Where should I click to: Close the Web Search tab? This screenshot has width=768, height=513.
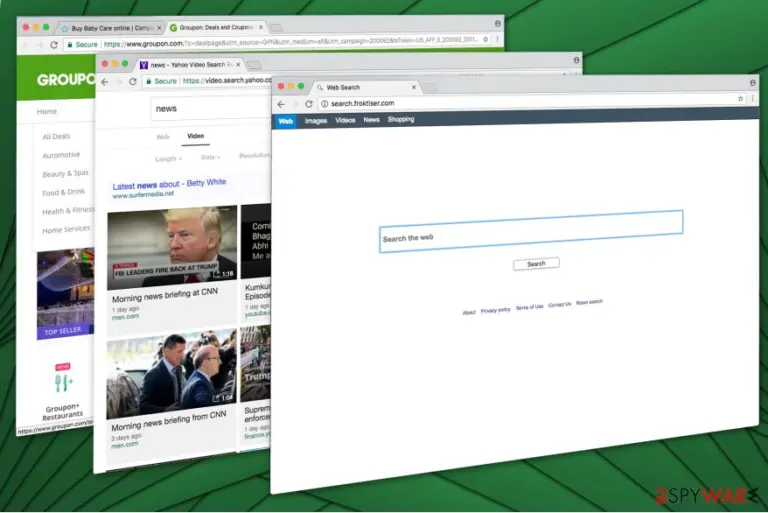point(414,87)
